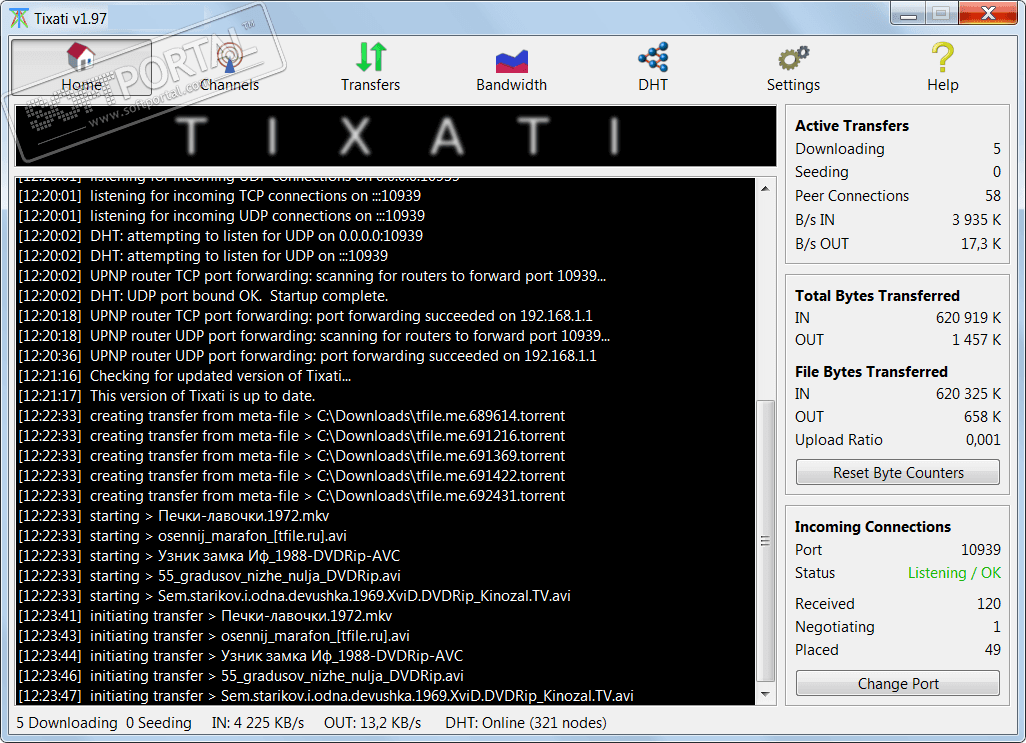Click the Tixati logo in title bar
This screenshot has height=743, width=1026.
[x=18, y=18]
